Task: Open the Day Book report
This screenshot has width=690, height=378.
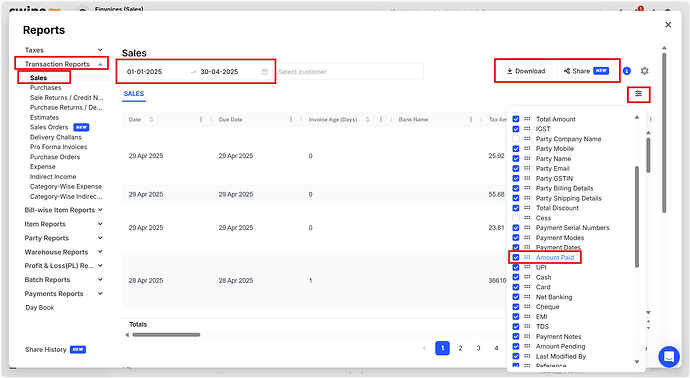Action: tap(40, 308)
